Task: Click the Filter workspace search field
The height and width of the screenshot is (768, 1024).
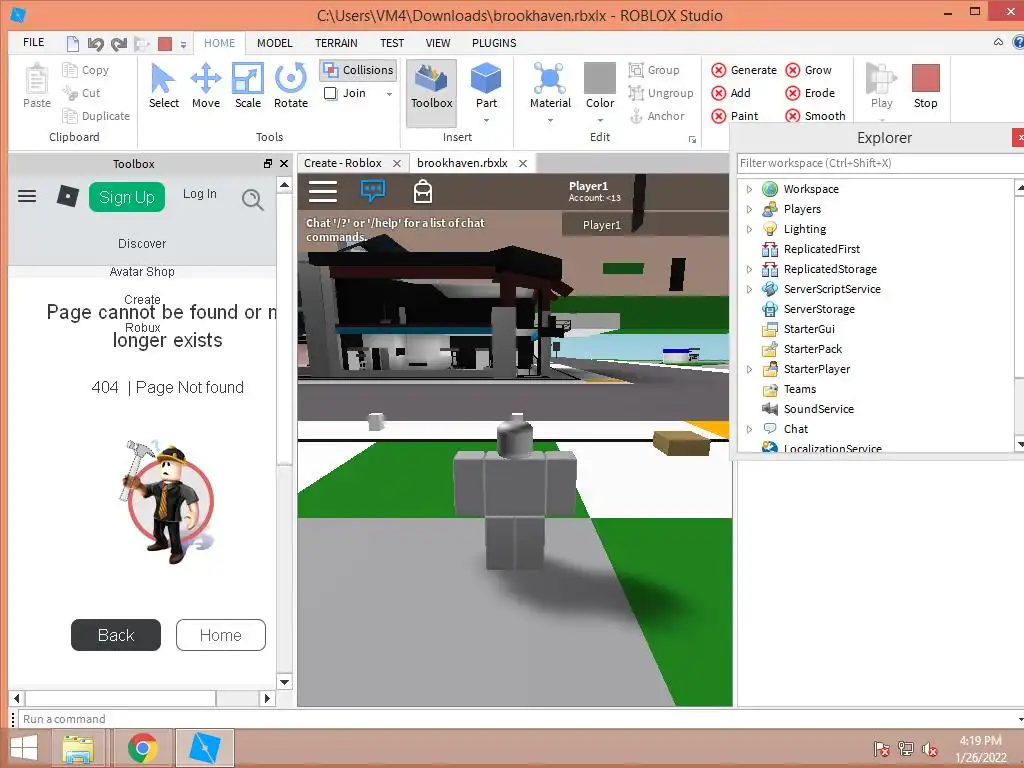Action: pos(880,163)
